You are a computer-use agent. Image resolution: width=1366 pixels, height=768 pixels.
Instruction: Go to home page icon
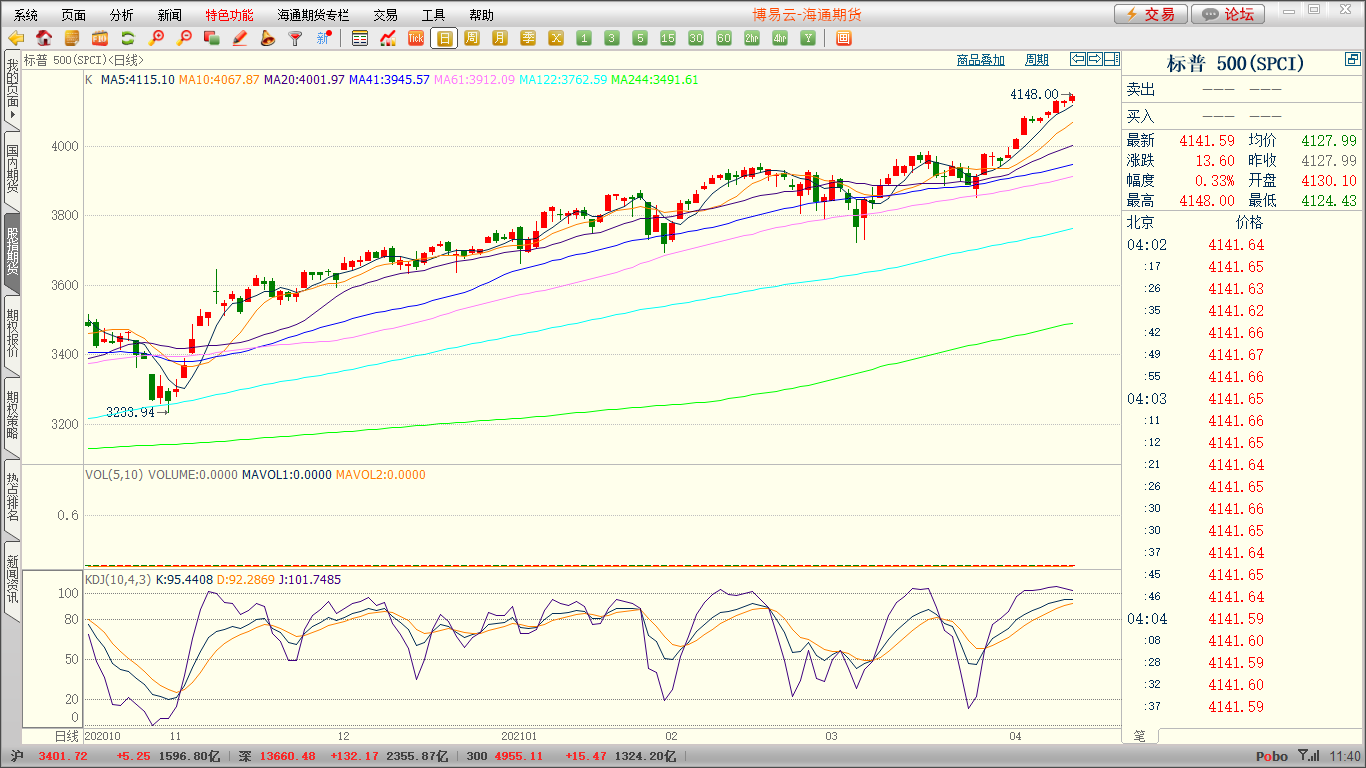pos(44,38)
